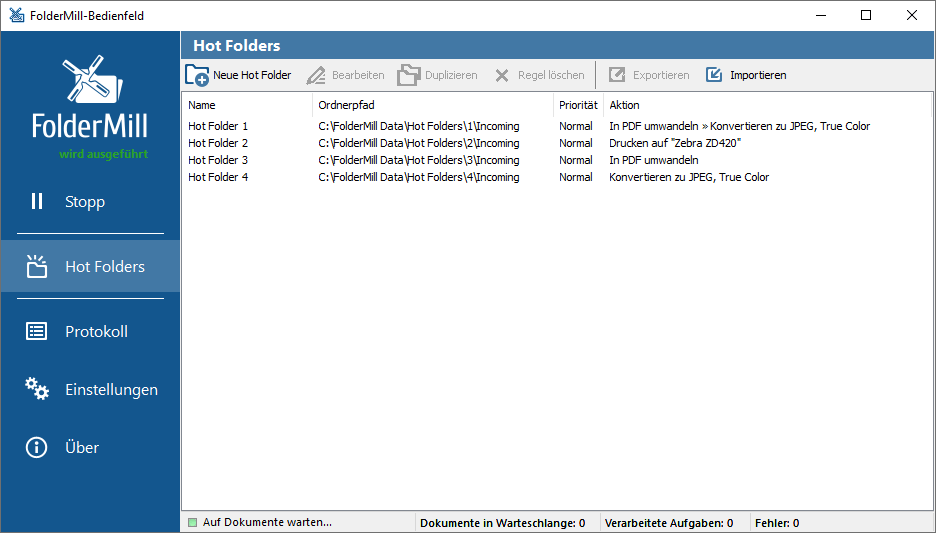936x533 pixels.
Task: Click the Exportieren icon
Action: [x=617, y=75]
